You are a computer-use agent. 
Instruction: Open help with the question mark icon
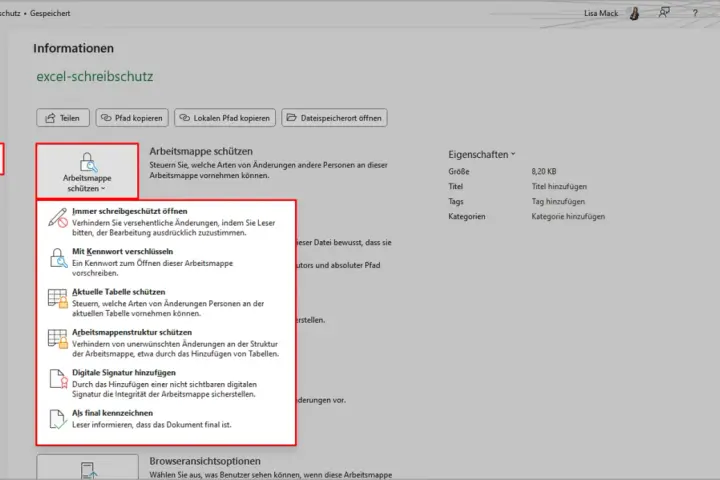[695, 13]
